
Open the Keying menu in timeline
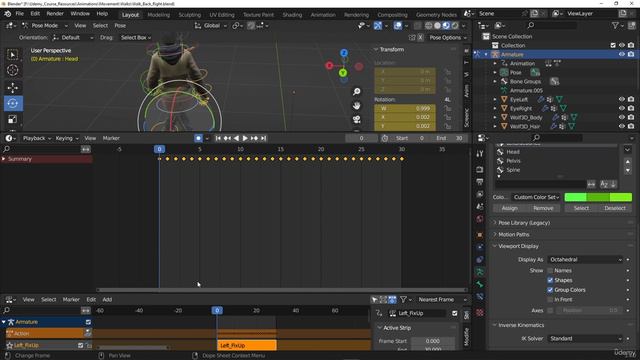[x=66, y=138]
